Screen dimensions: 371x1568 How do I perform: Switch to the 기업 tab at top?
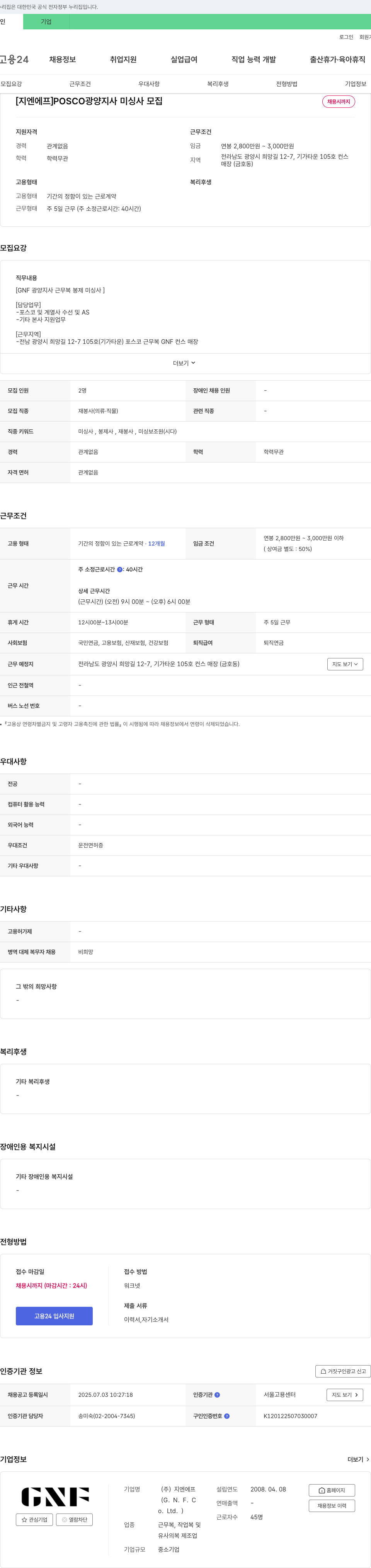[x=46, y=22]
